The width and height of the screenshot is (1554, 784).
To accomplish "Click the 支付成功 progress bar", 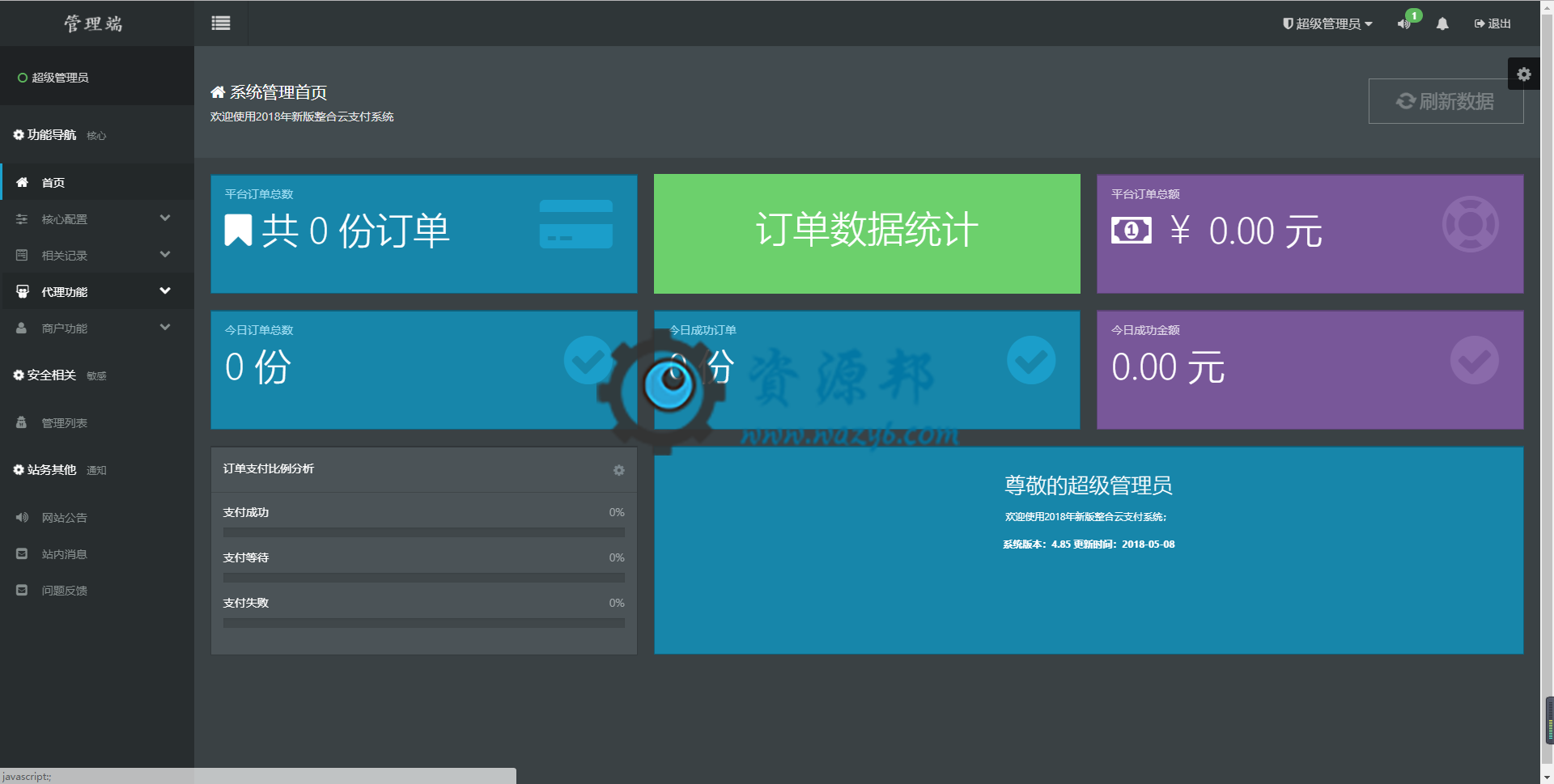I will click(x=424, y=532).
